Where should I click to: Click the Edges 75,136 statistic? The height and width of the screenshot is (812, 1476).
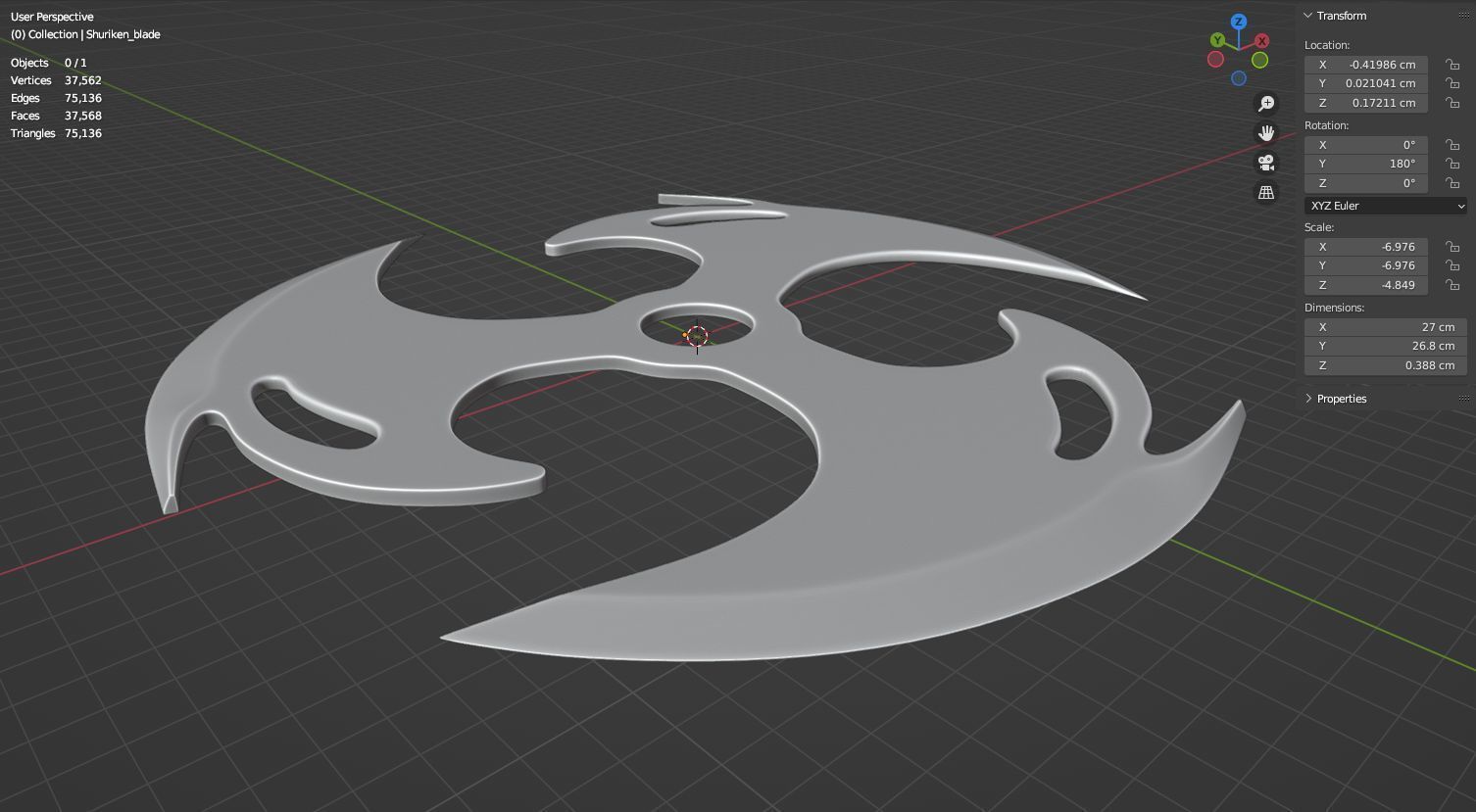click(56, 98)
